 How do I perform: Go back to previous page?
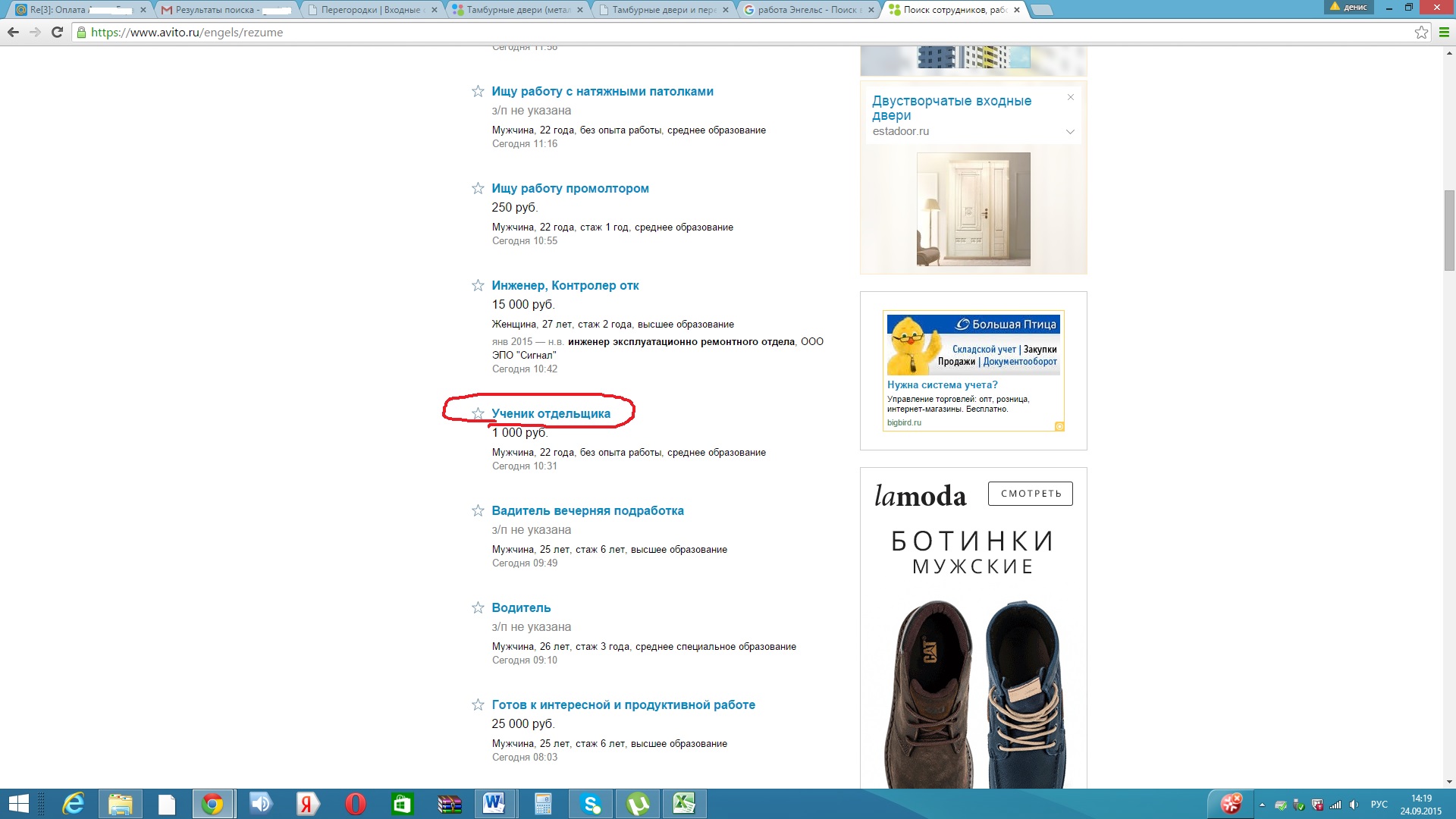tap(13, 32)
